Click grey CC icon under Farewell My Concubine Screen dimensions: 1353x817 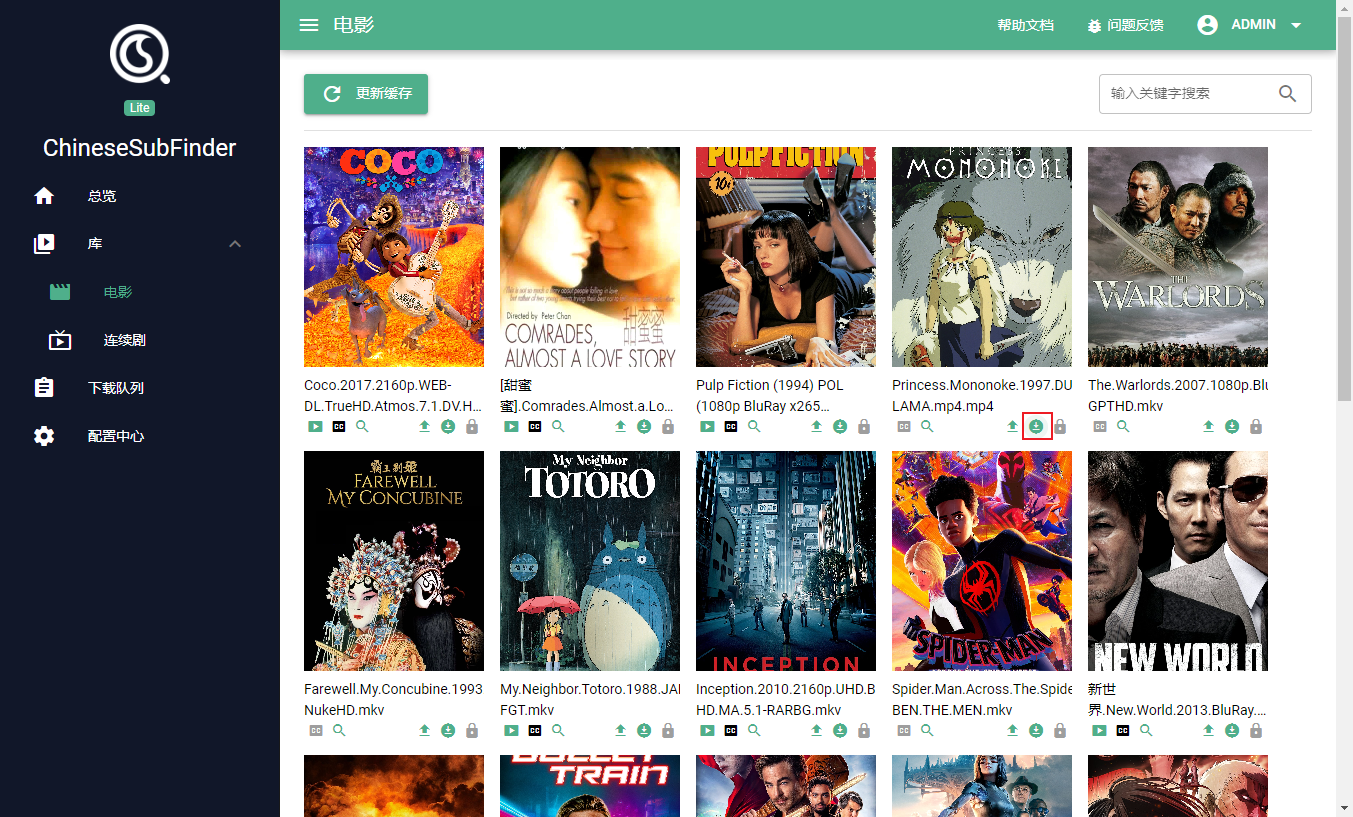tap(316, 730)
